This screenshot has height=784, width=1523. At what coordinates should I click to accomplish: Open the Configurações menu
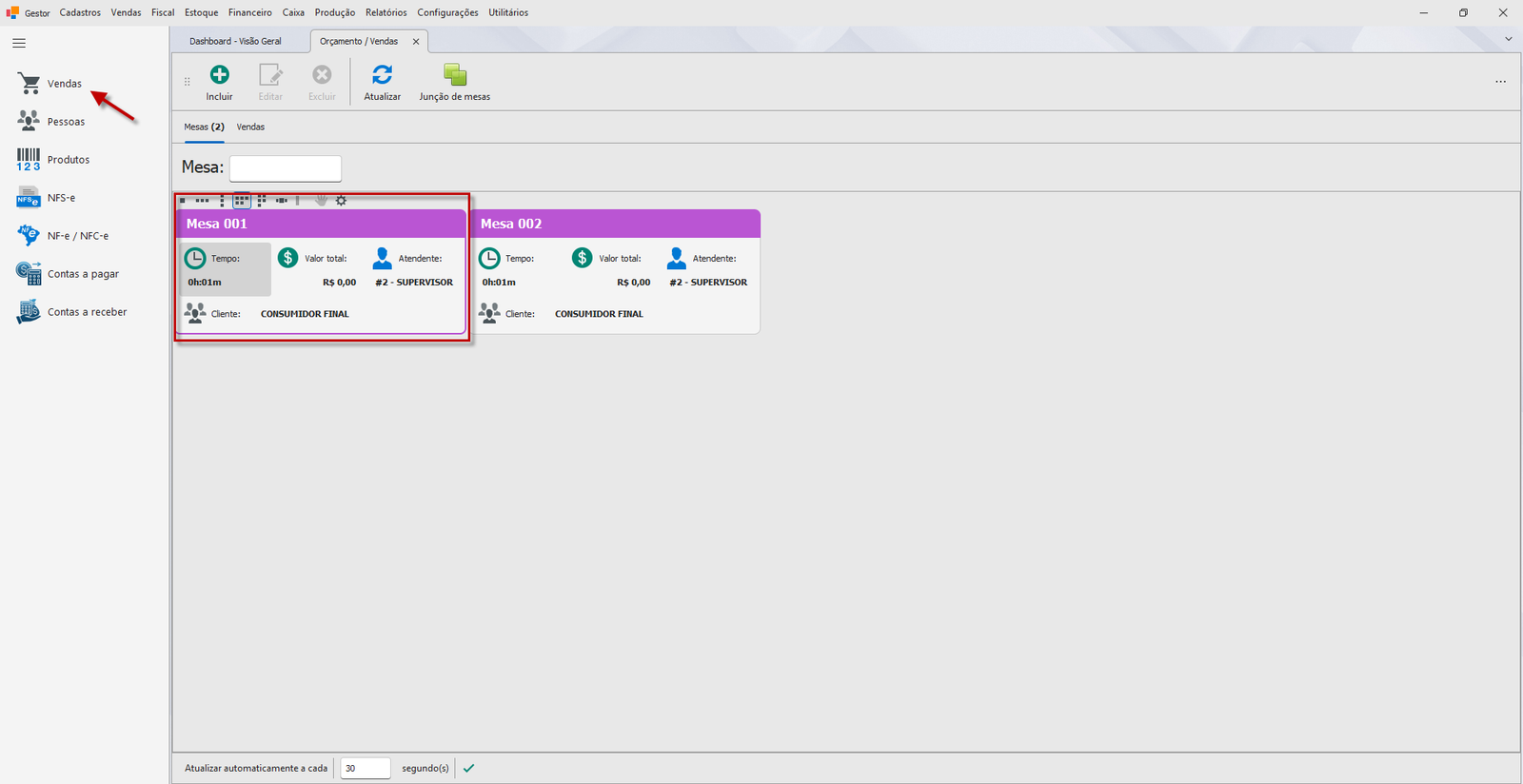tap(447, 12)
